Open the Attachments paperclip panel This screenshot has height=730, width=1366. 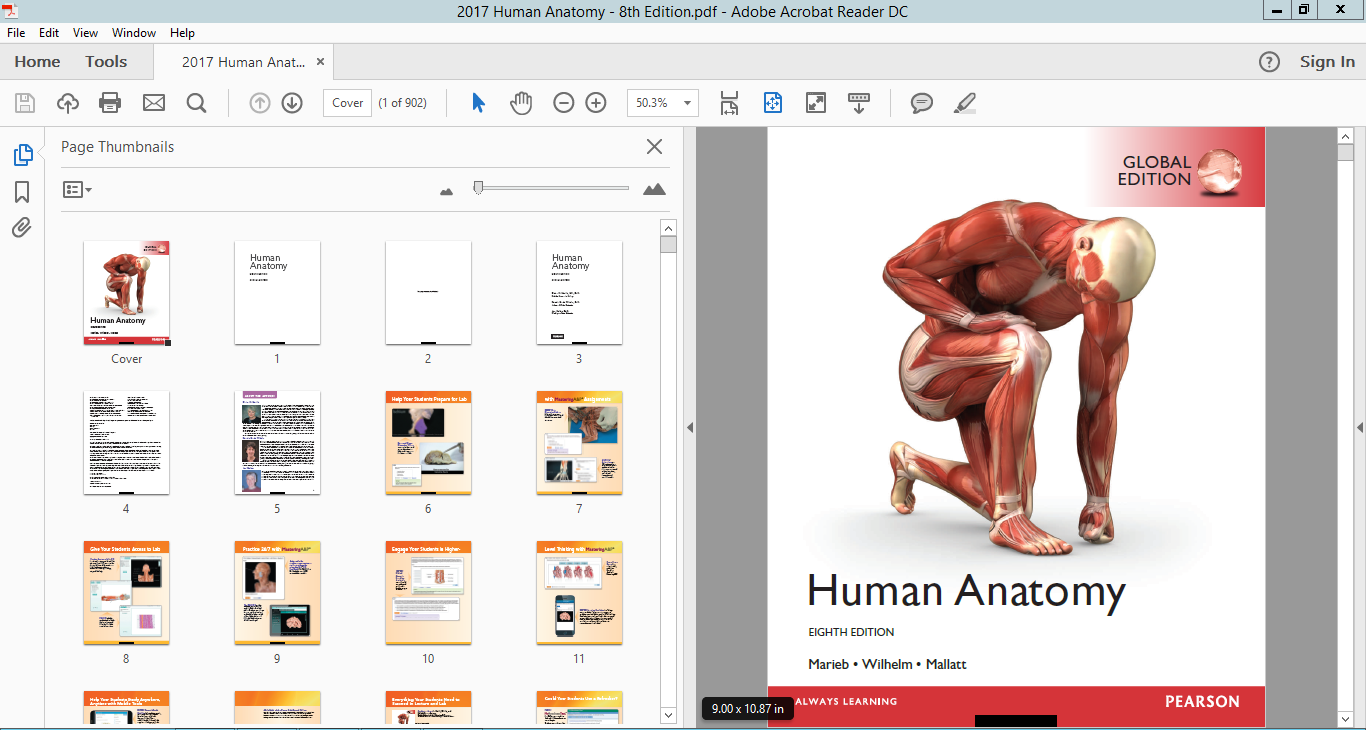22,228
